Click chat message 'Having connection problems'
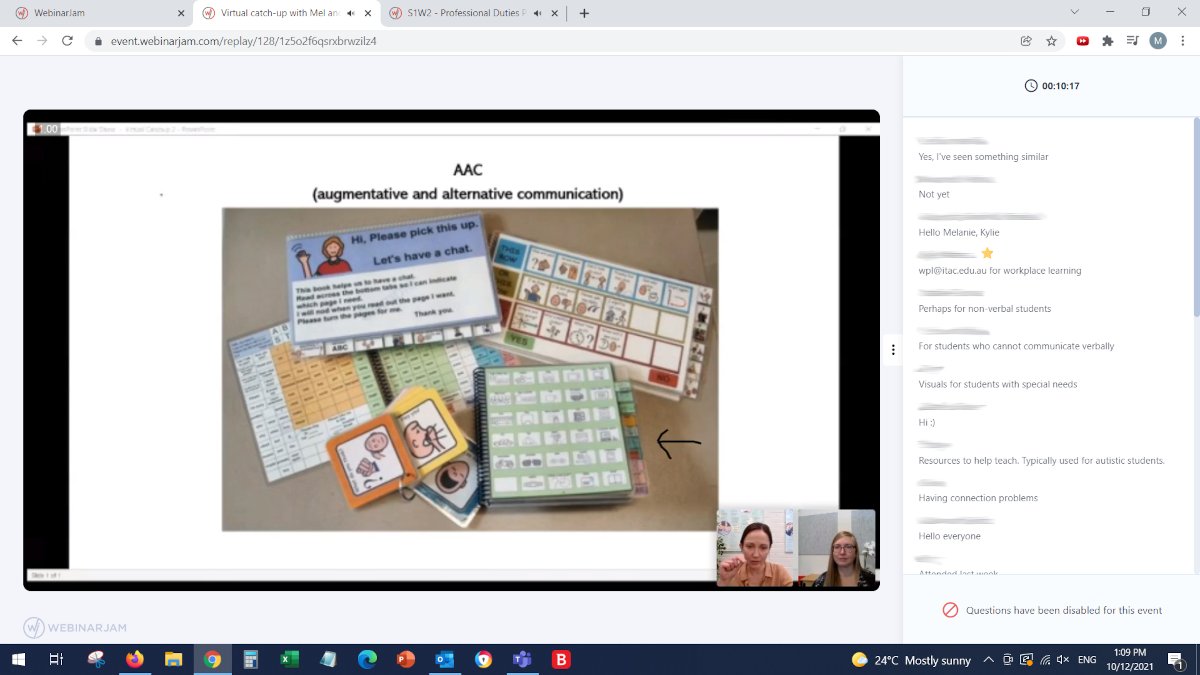Viewport: 1200px width, 675px height. tap(978, 498)
